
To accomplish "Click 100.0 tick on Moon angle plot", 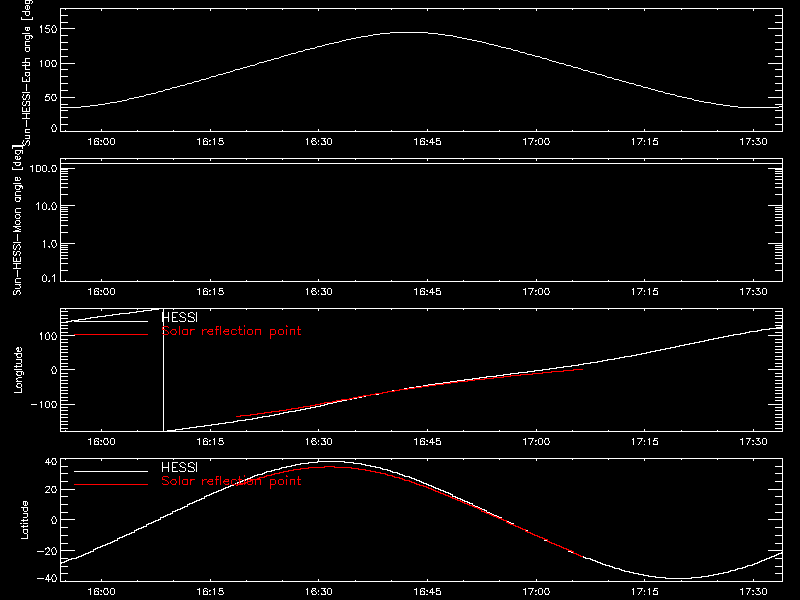I will click(x=43, y=169).
